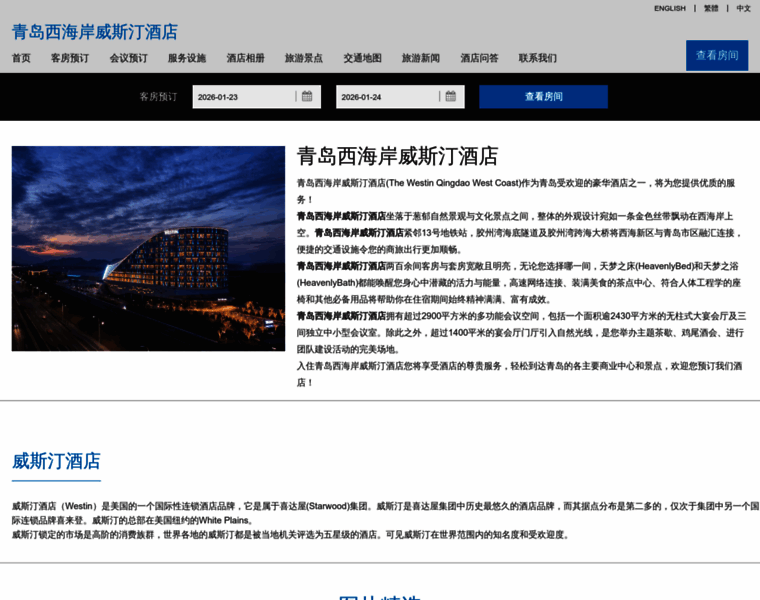Screen dimensions: 760x600
Task: Switch language to ENGLISH
Action: click(670, 8)
